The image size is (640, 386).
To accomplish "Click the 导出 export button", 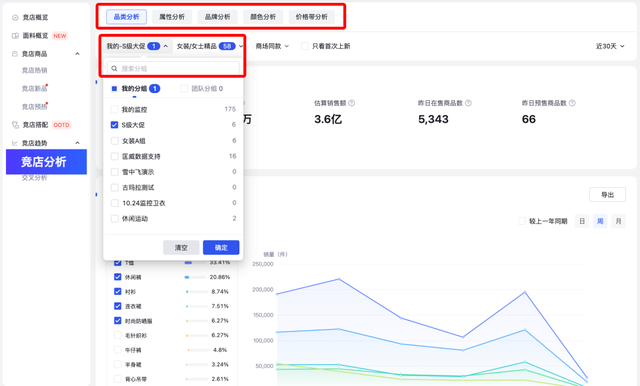I will pos(607,195).
